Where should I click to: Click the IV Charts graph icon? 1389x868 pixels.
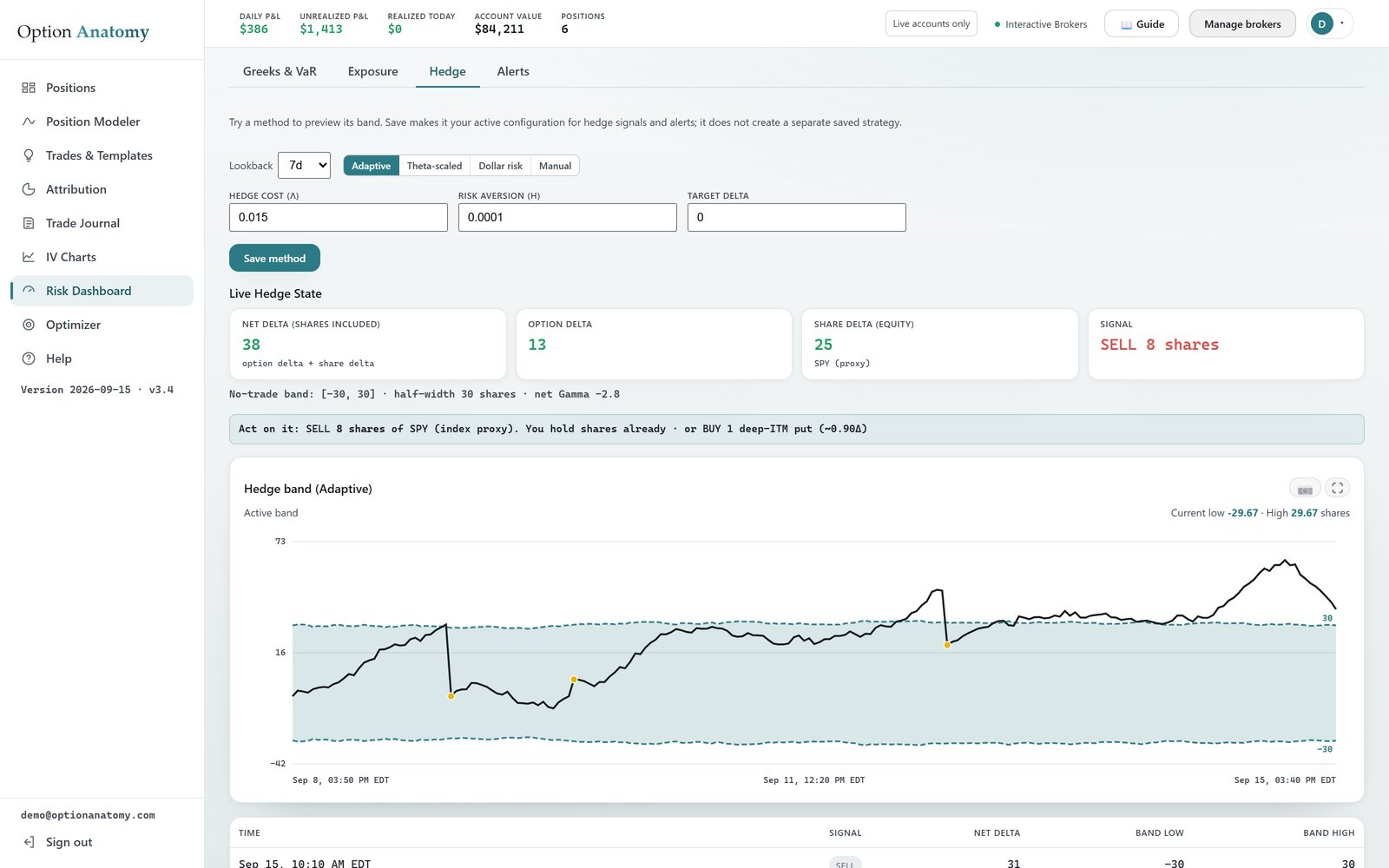(29, 257)
